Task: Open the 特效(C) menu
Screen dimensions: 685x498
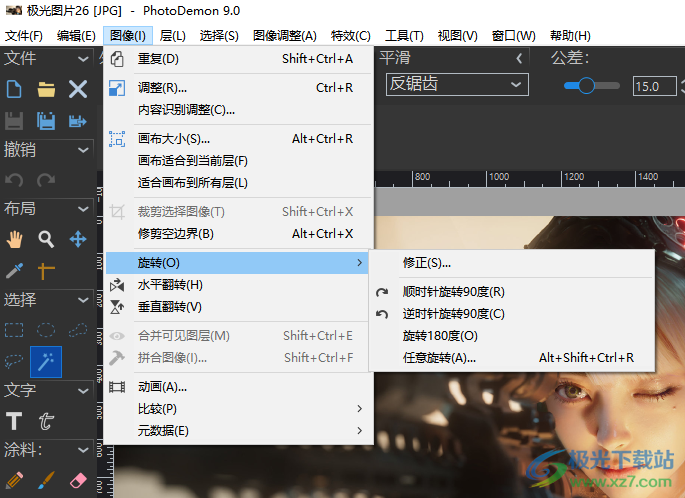Action: [x=351, y=35]
